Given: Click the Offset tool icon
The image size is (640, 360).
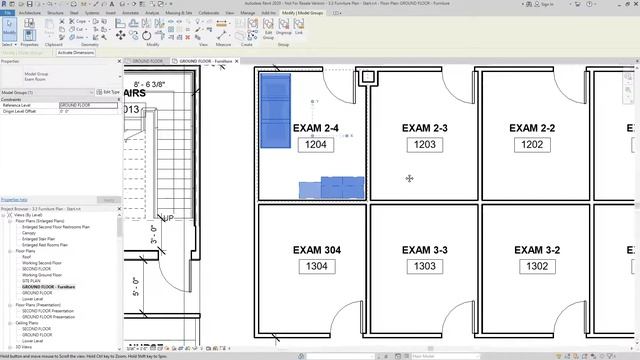Looking at the screenshot, I should point(133,23).
